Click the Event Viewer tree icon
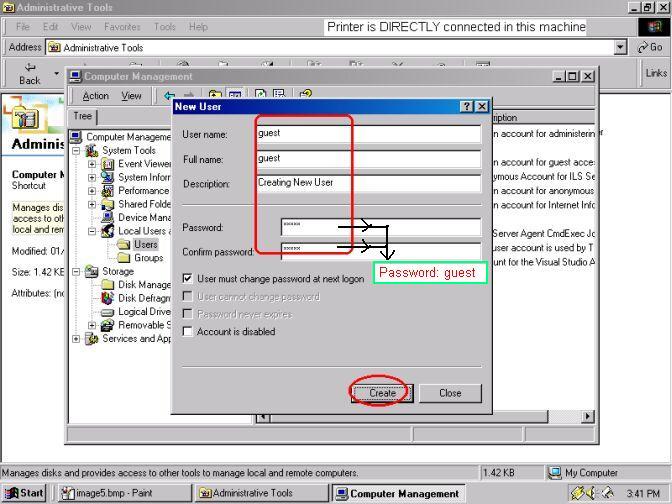 [108, 164]
